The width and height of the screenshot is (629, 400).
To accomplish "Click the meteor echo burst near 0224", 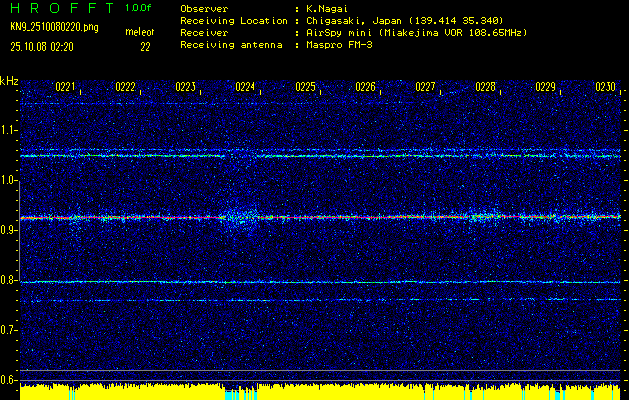I will click(x=240, y=217).
